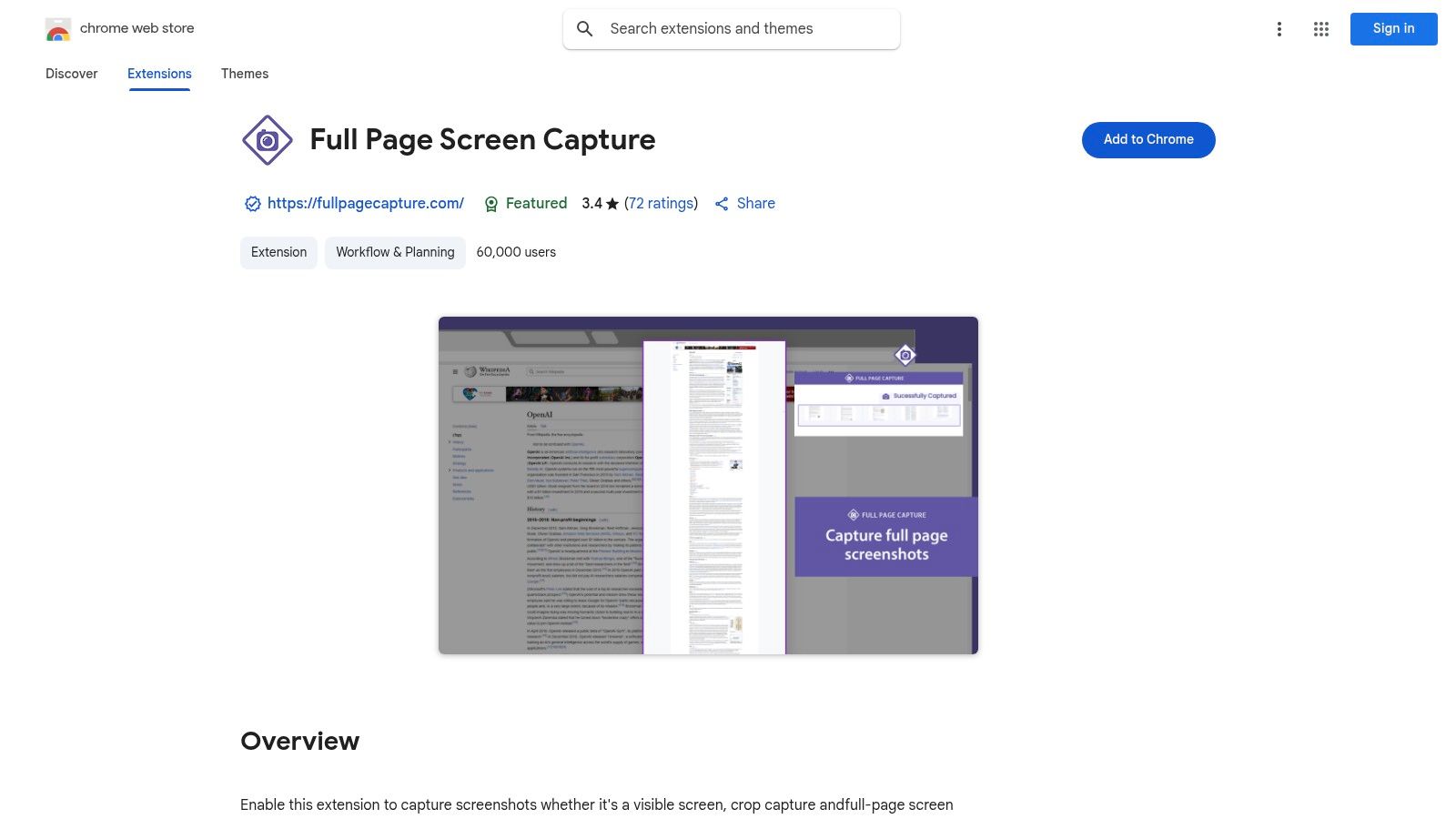This screenshot has width=1456, height=819.
Task: Click the Add to Chrome button
Action: pyautogui.click(x=1148, y=139)
